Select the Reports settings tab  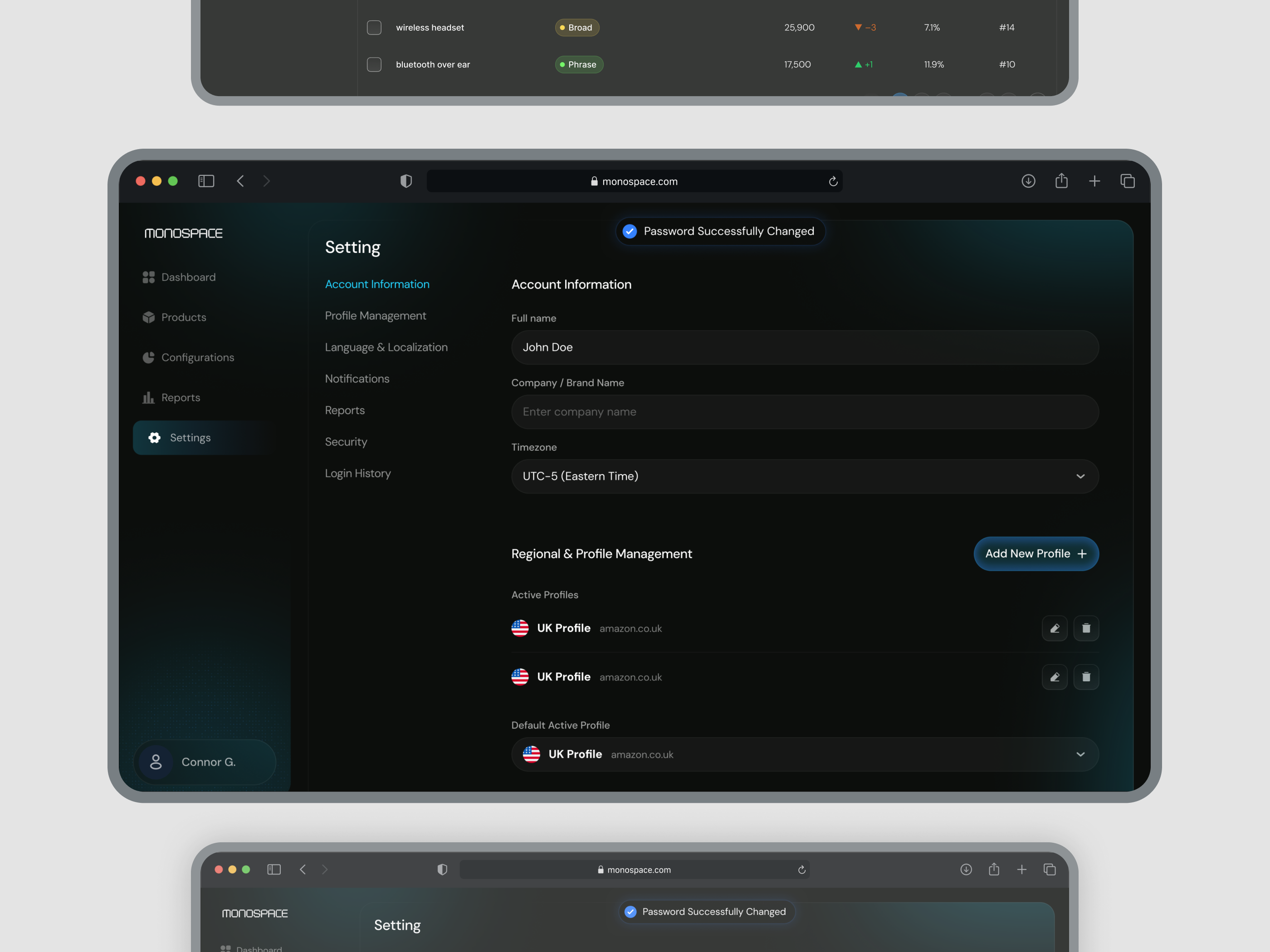345,410
